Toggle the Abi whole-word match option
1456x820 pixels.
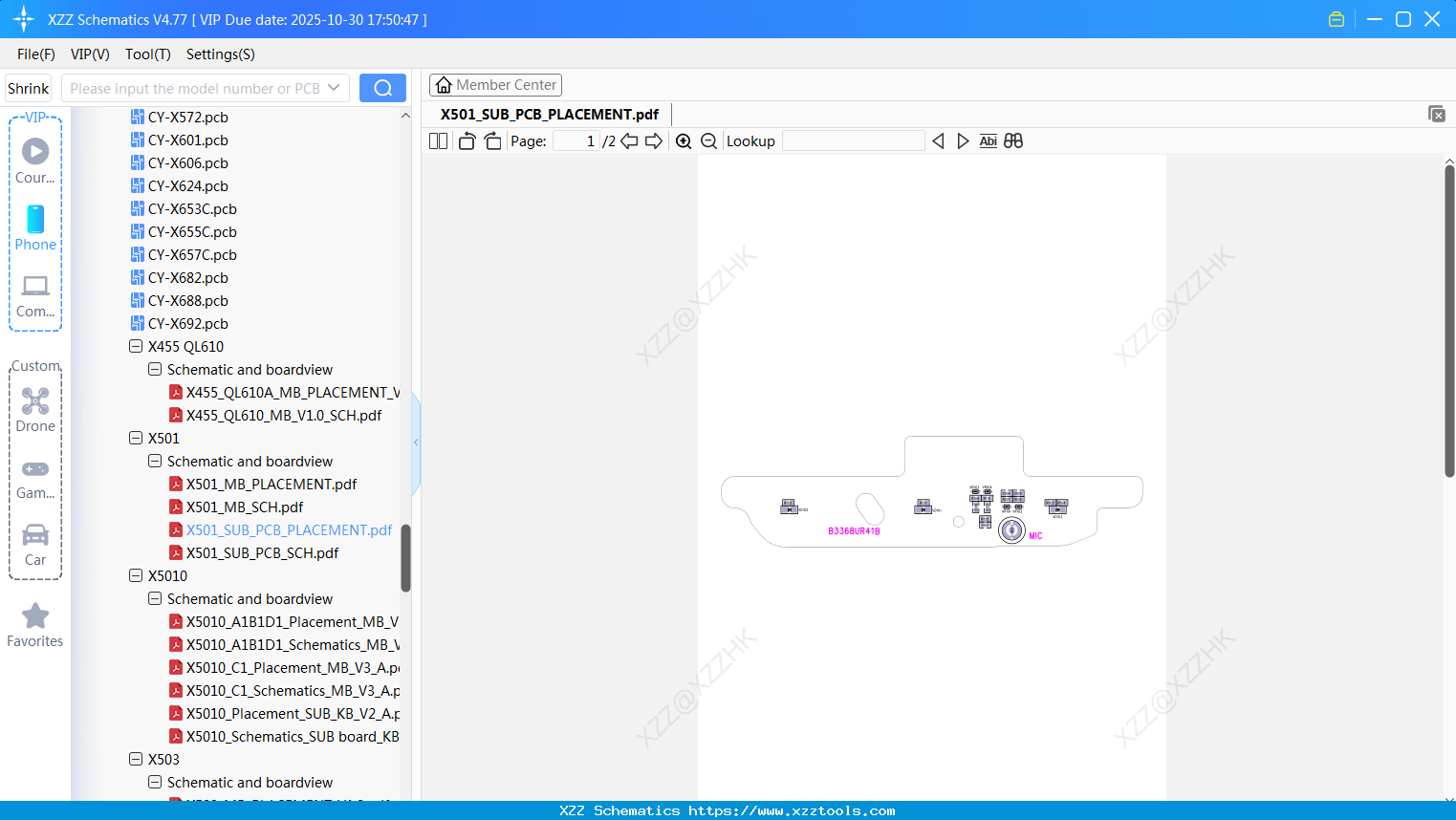tap(989, 140)
